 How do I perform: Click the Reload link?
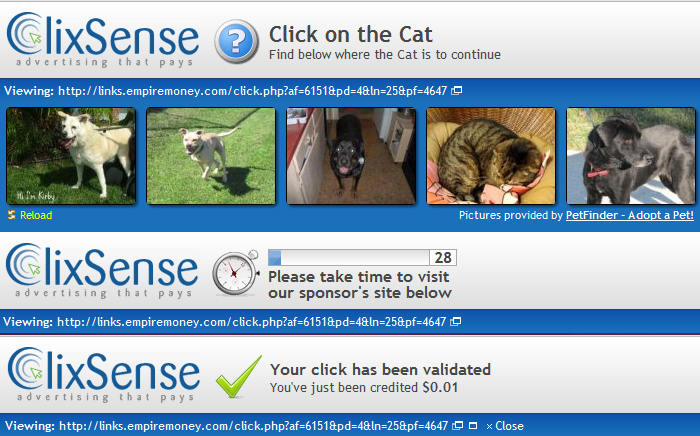click(x=36, y=215)
